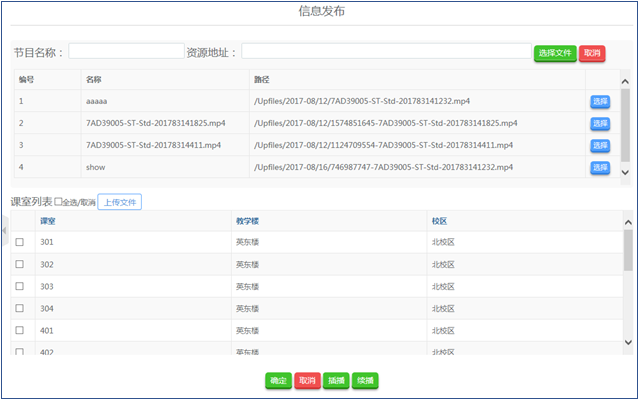This screenshot has width=638, height=399.
Task: Click the 名称 column header
Action: (x=94, y=80)
